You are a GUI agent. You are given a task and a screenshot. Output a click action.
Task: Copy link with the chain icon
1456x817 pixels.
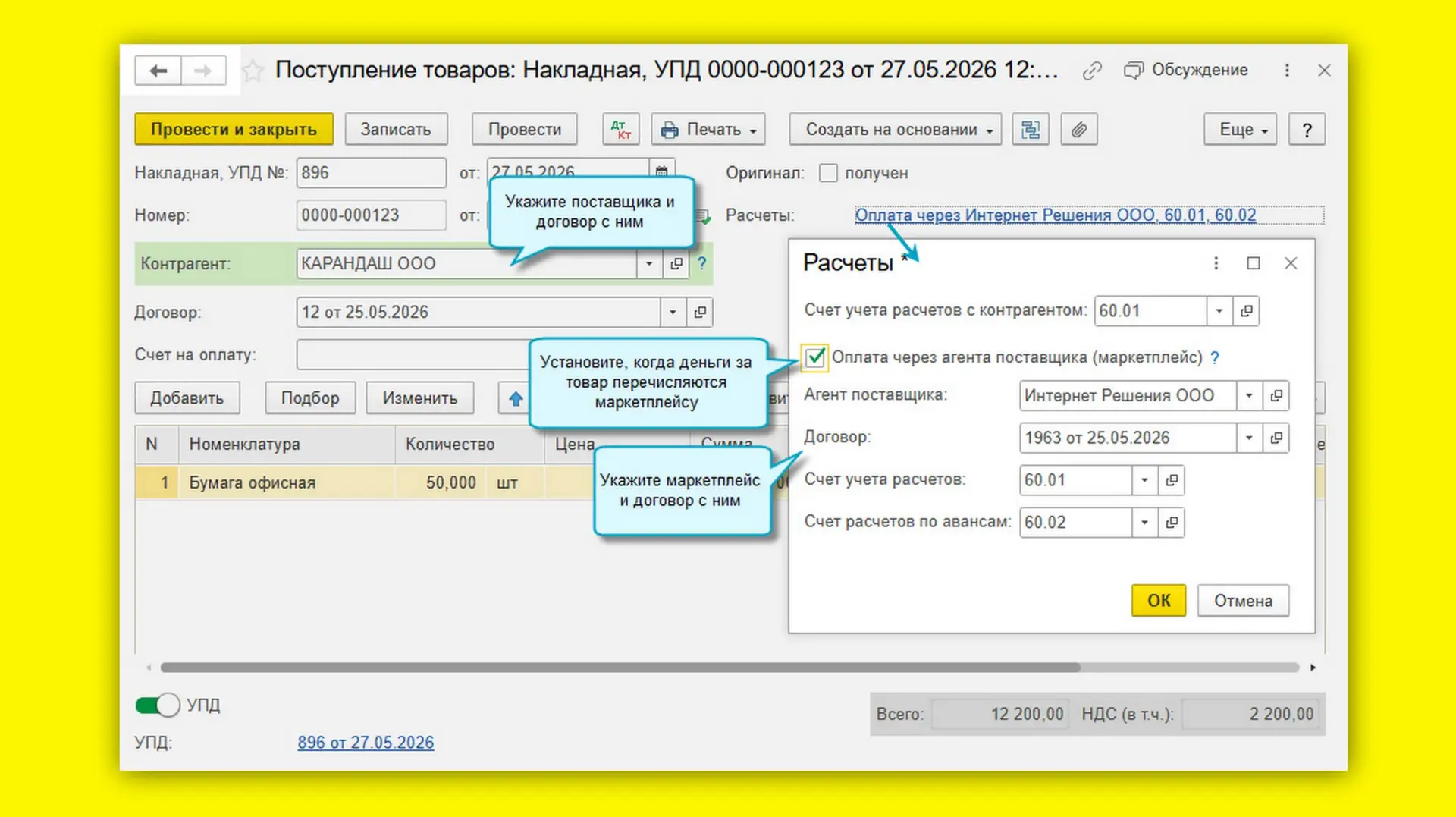point(1092,71)
